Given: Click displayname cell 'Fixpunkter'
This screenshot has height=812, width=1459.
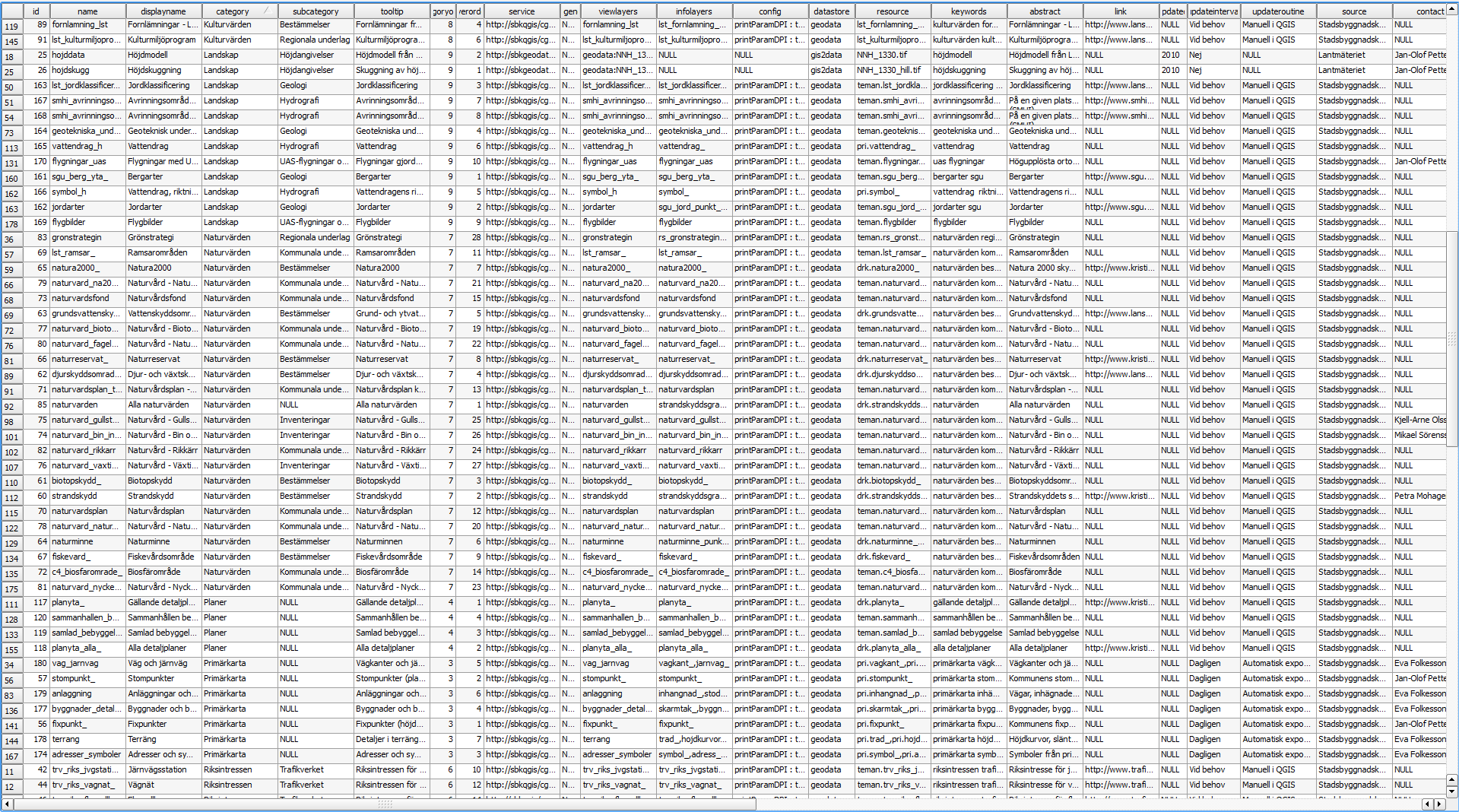Looking at the screenshot, I should click(x=163, y=724).
